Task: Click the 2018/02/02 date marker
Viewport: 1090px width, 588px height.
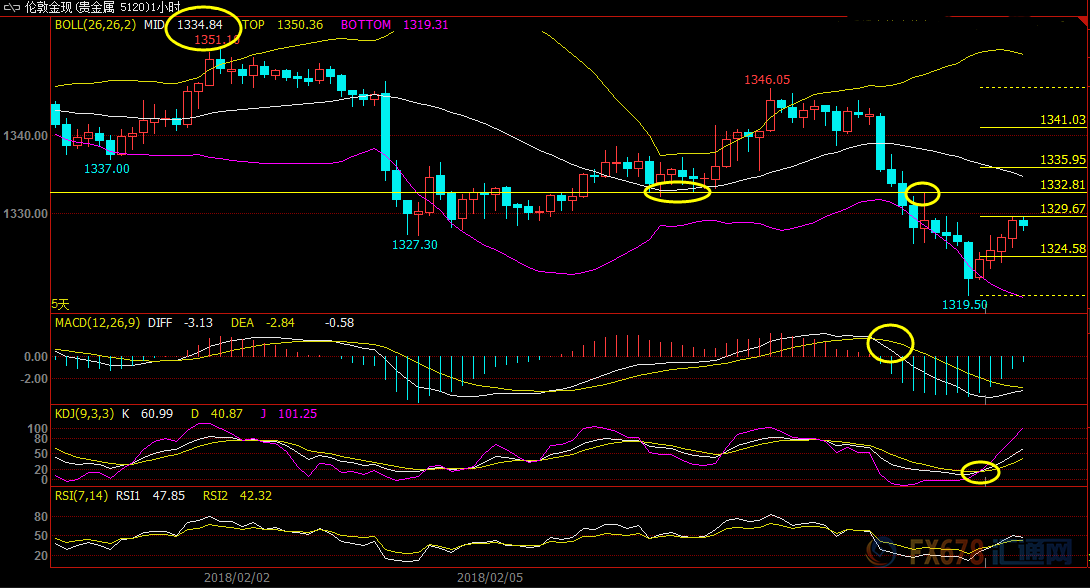Action: [236, 577]
